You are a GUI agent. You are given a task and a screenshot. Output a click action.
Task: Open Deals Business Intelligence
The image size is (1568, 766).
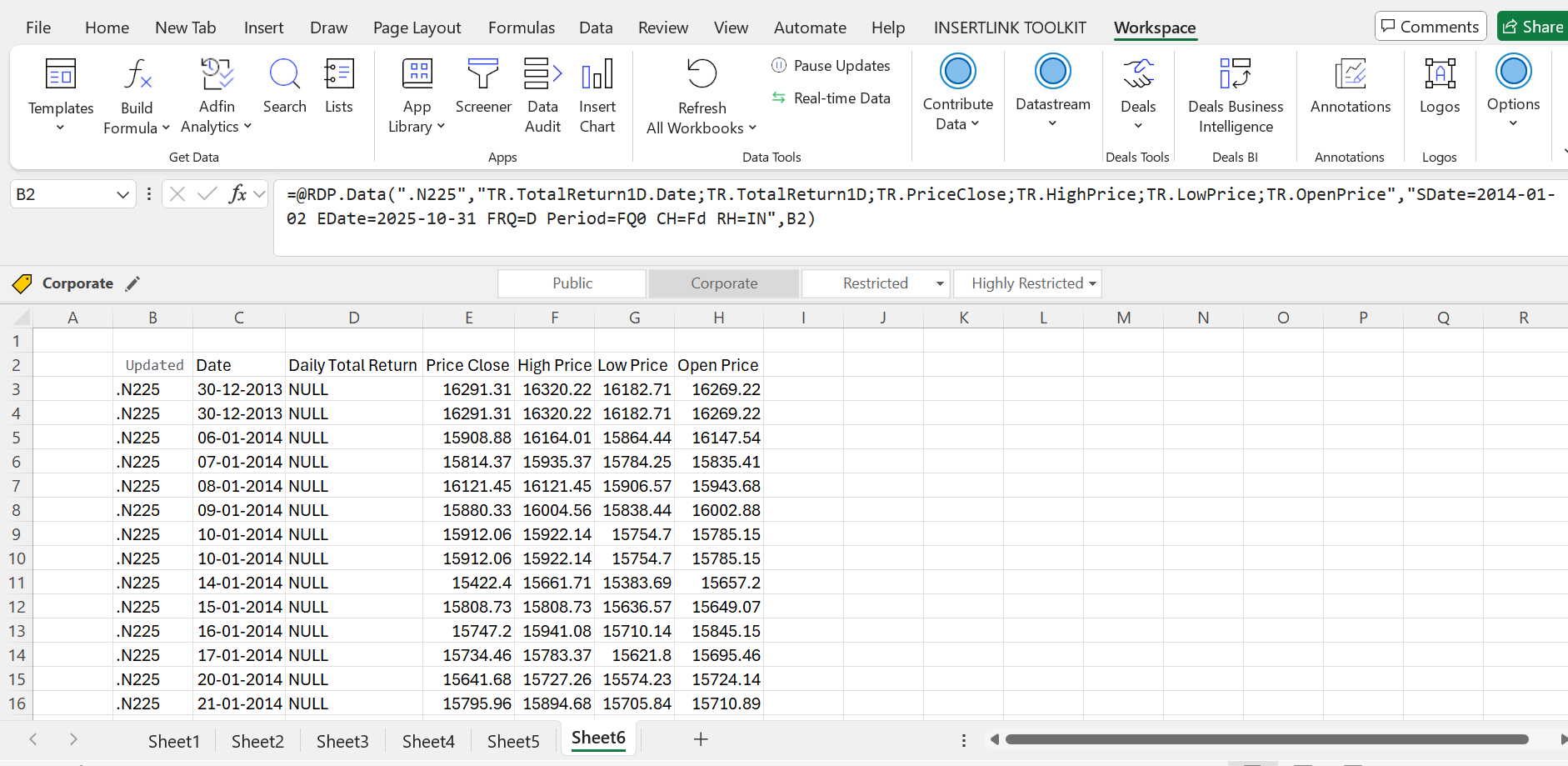[1236, 94]
